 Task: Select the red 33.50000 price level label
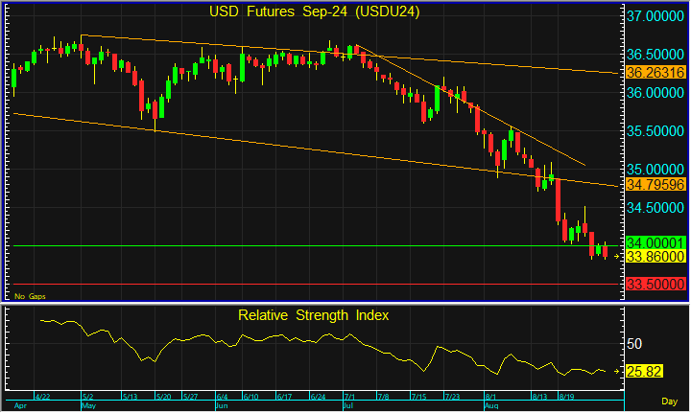coord(656,284)
